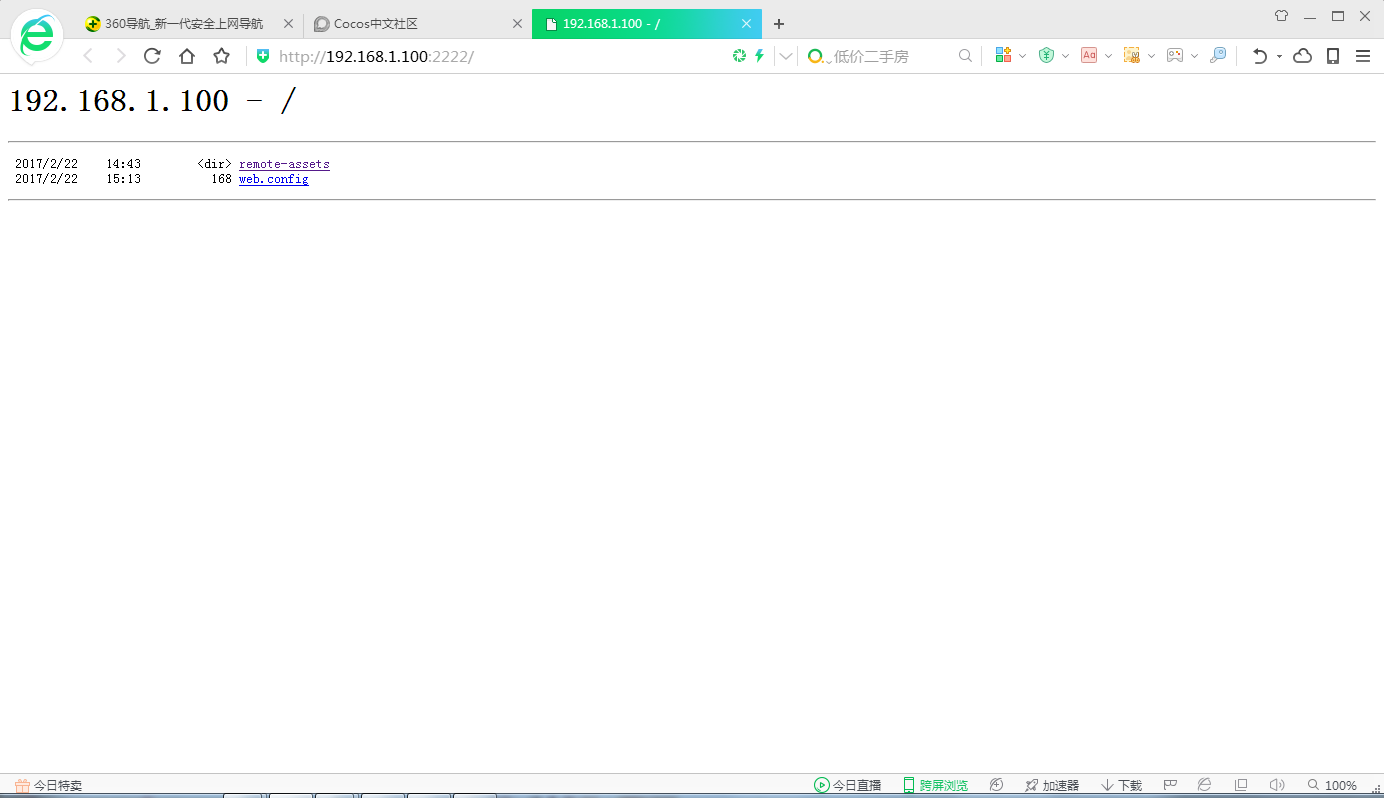
Task: Open a new tab with plus button
Action: pyautogui.click(x=779, y=24)
